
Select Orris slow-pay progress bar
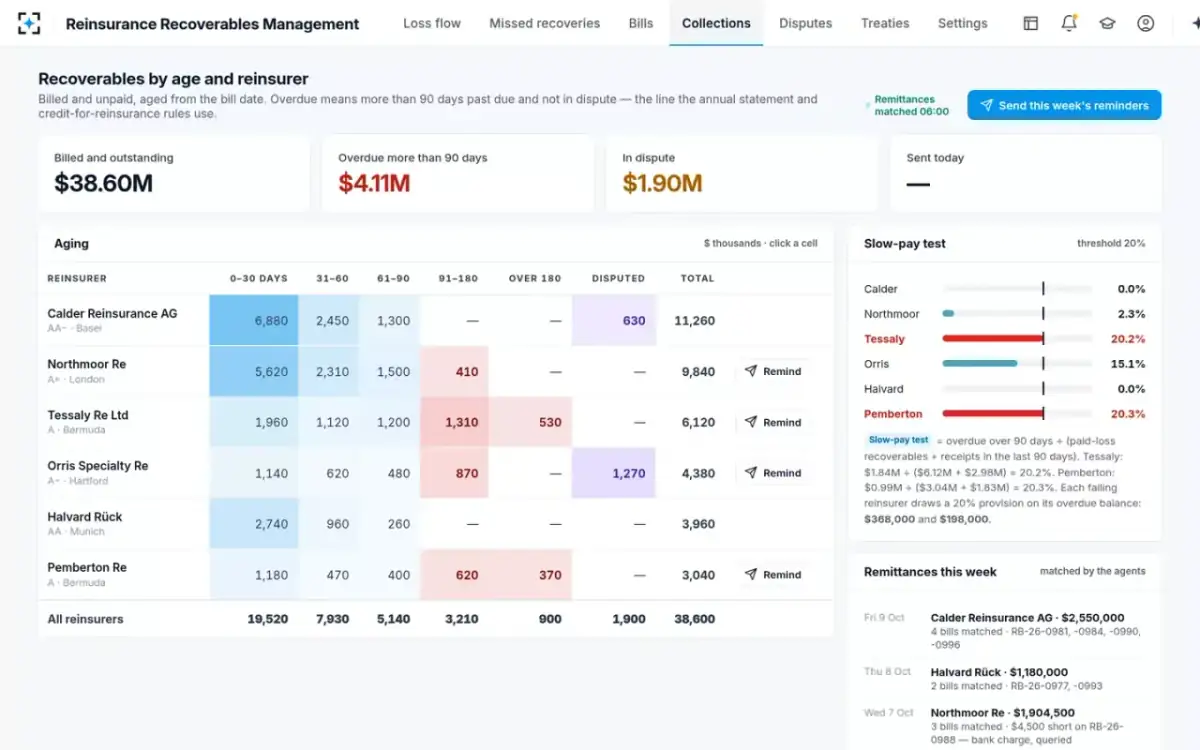(1017, 364)
